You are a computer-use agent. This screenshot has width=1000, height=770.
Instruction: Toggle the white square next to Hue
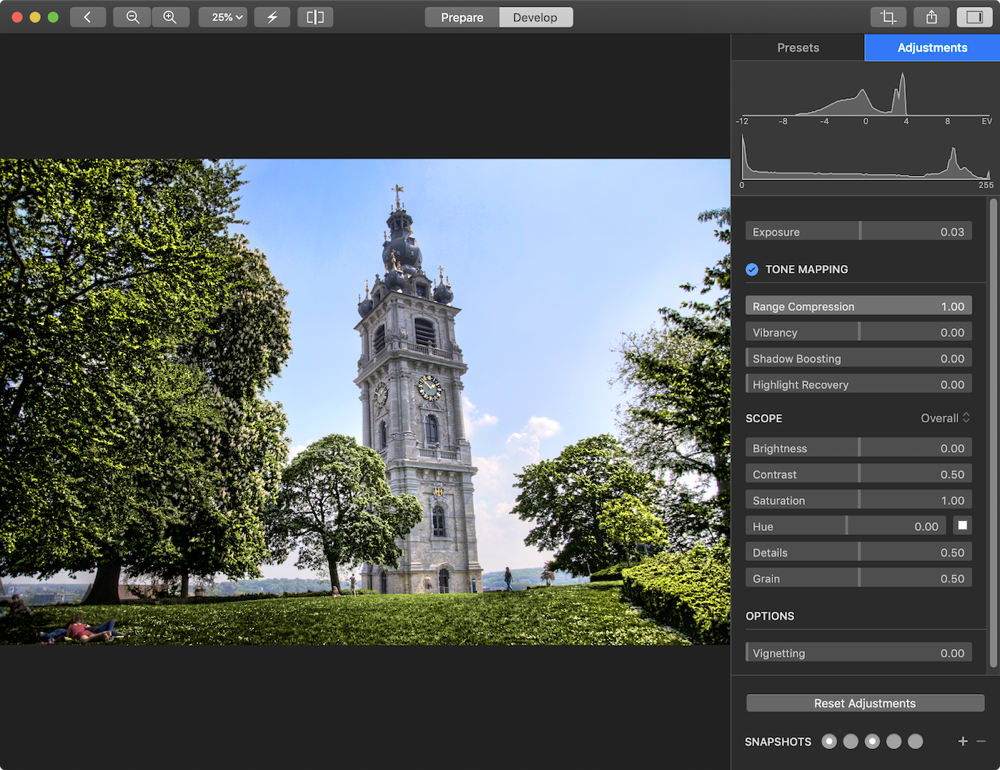tap(963, 526)
